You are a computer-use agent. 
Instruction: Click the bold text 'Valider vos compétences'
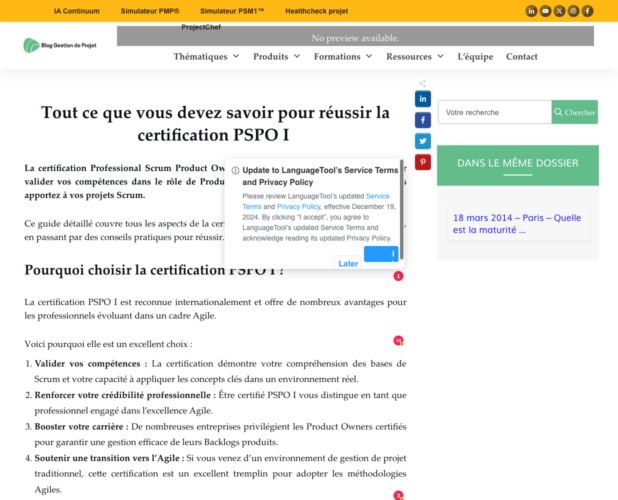pos(87,364)
